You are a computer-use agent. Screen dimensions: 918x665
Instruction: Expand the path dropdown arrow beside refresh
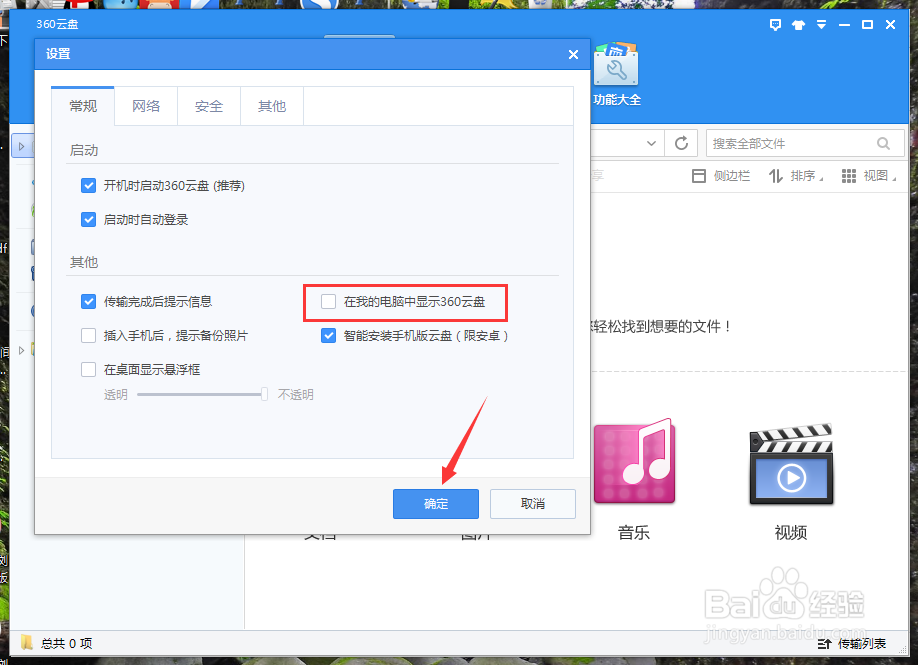coord(651,143)
